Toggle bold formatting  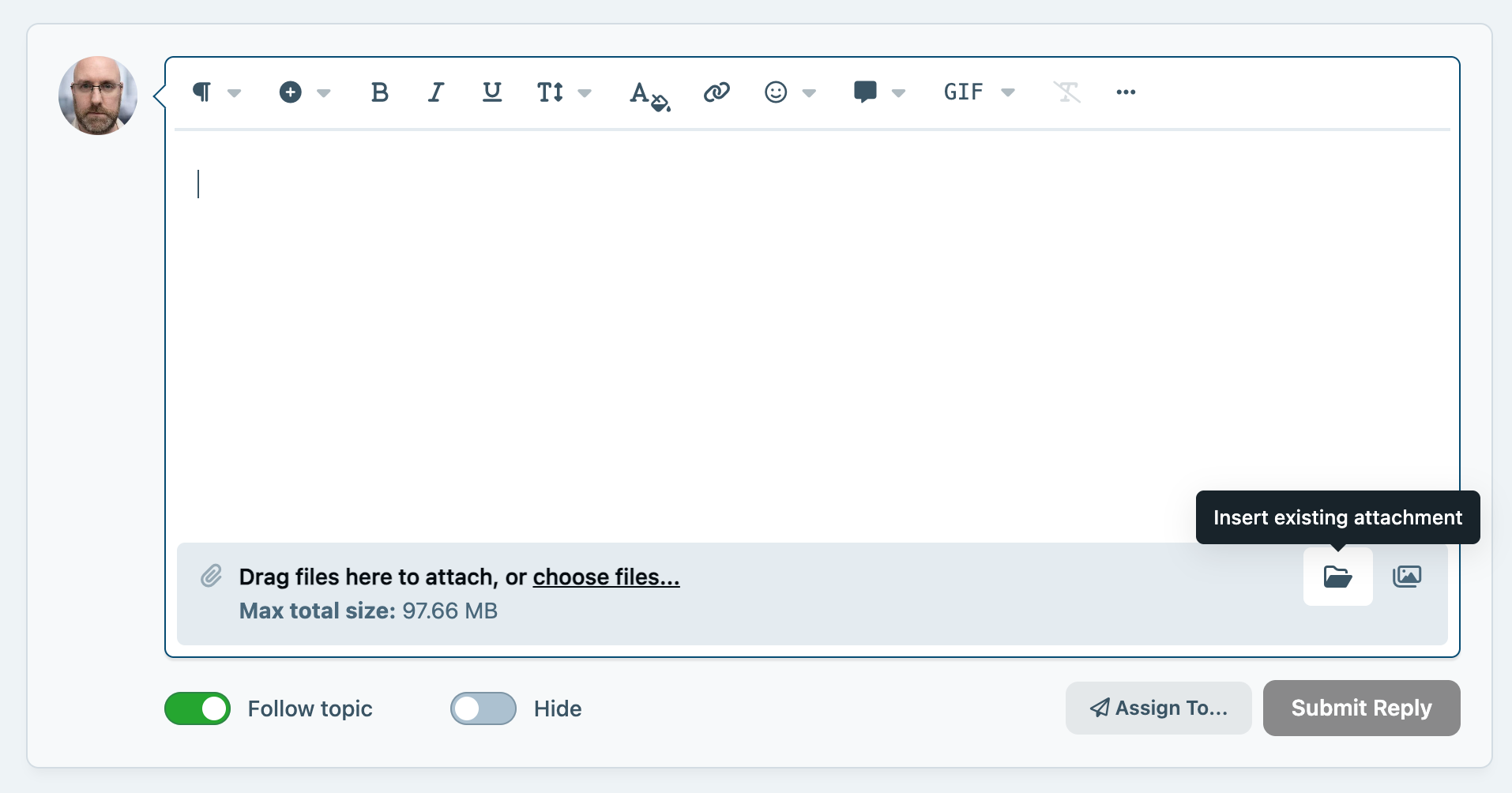click(x=380, y=92)
